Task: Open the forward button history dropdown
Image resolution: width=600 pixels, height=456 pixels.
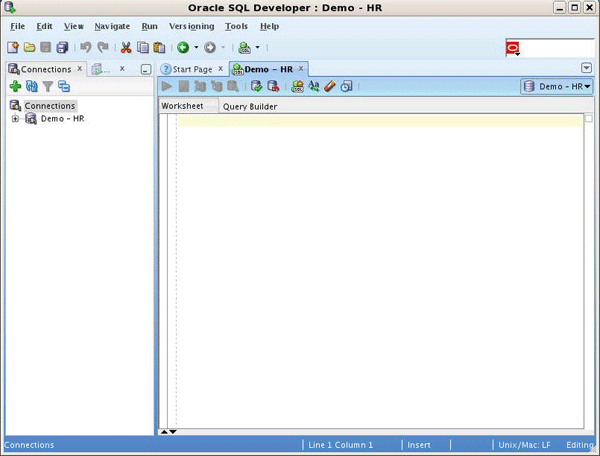Action: coord(223,47)
